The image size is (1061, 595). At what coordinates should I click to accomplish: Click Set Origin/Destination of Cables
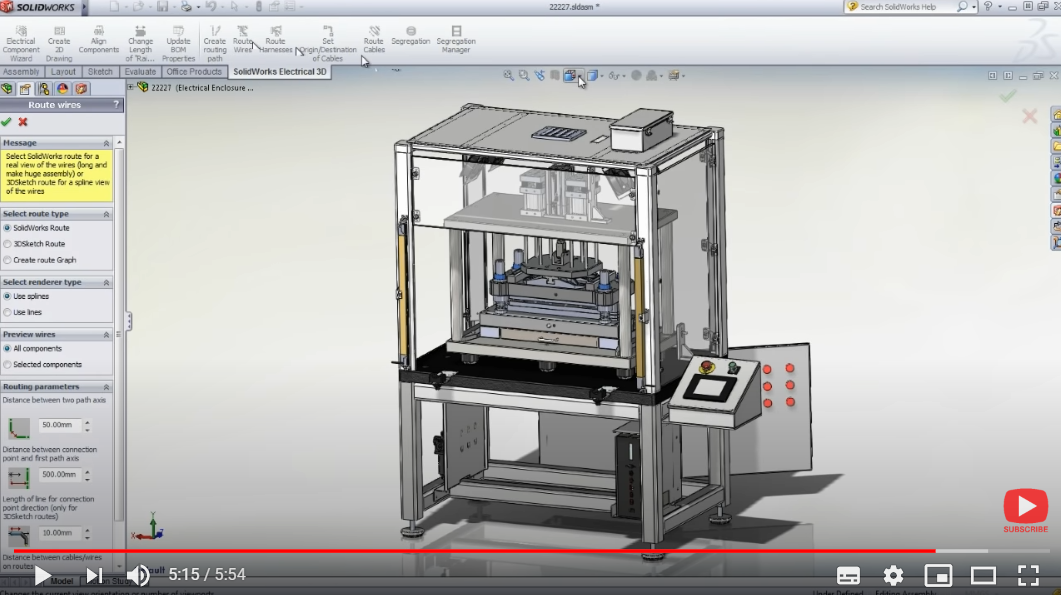pyautogui.click(x=328, y=44)
